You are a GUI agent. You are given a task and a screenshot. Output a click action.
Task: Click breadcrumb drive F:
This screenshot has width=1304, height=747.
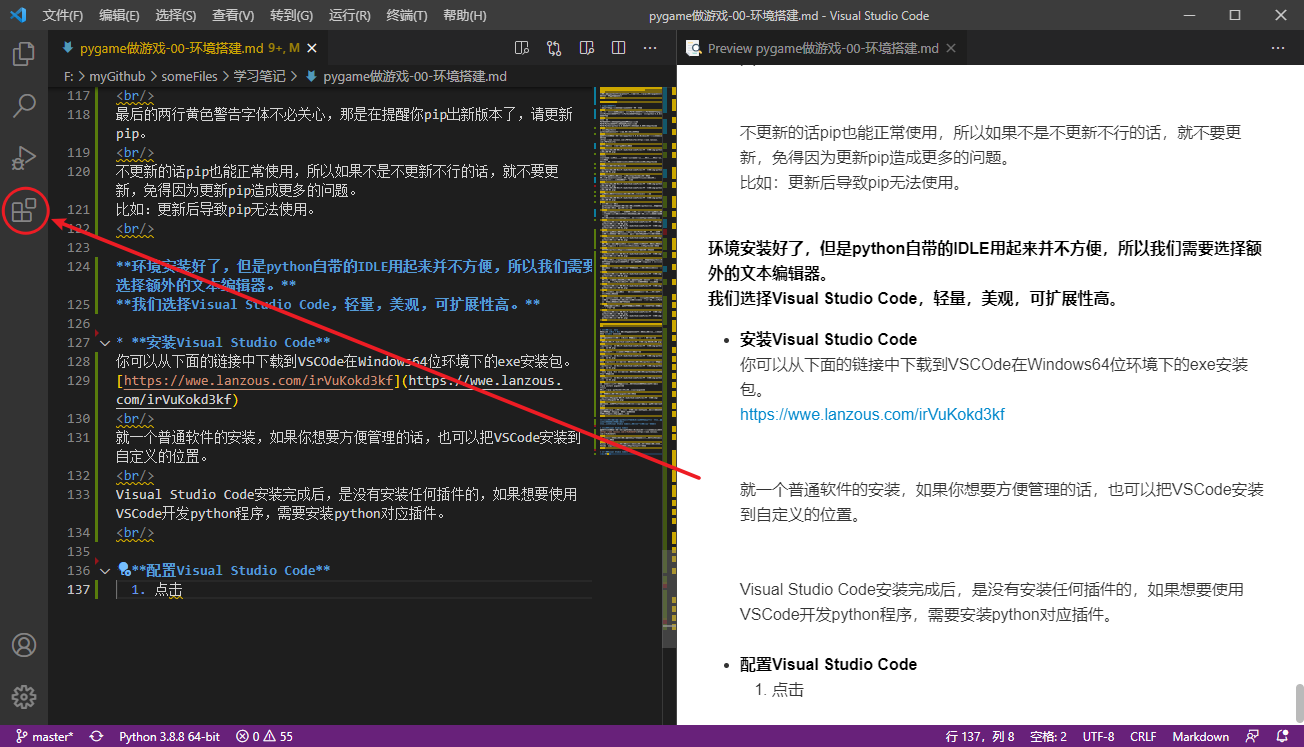[x=69, y=76]
